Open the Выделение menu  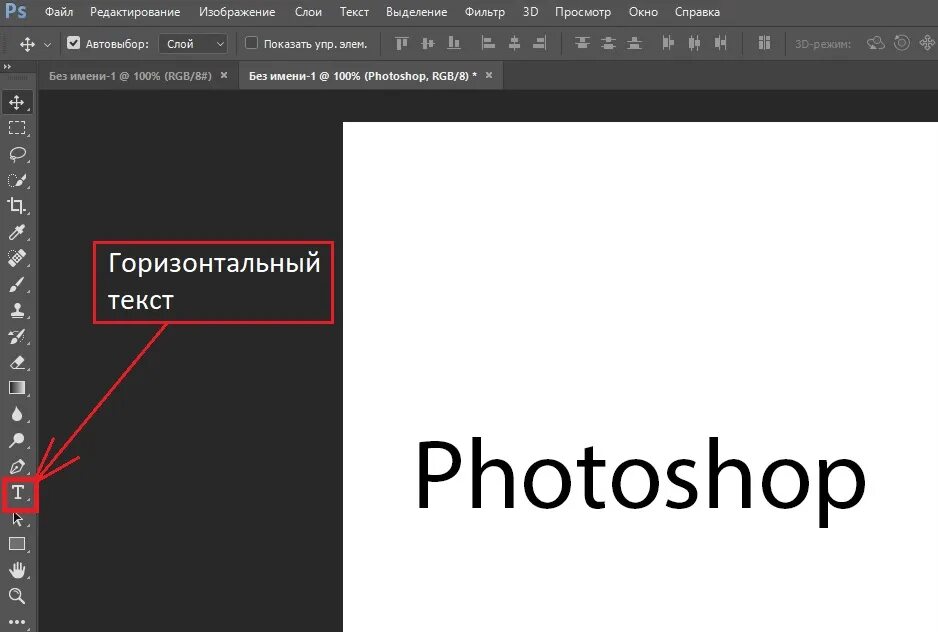click(416, 12)
